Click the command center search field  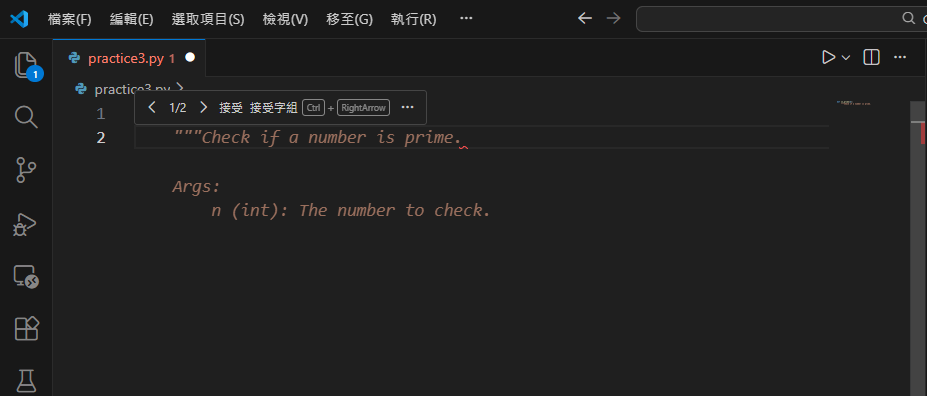[x=782, y=19]
